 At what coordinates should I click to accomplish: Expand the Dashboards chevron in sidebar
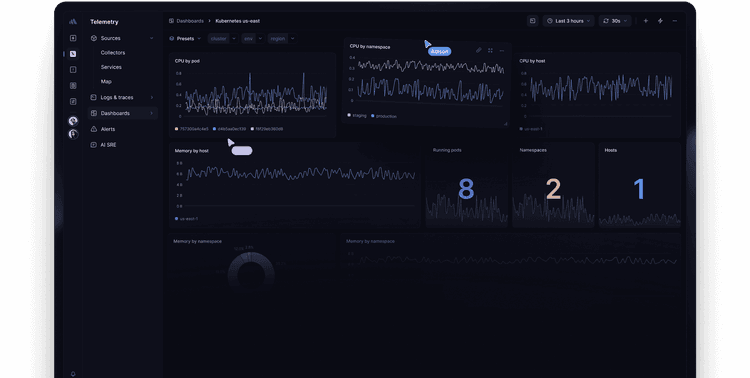point(152,113)
